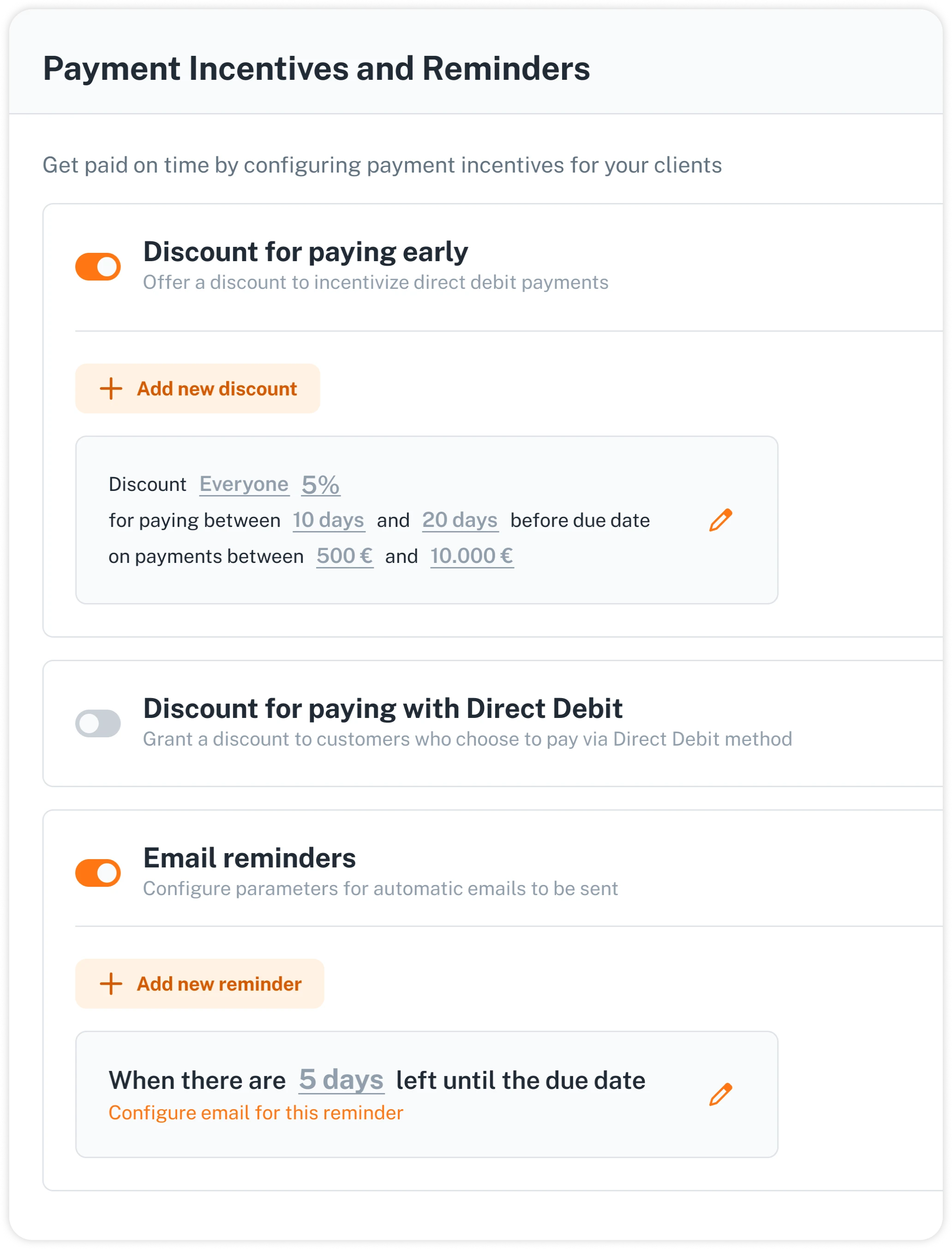
Task: Edit the 500 € minimum payment amount
Action: 345,556
